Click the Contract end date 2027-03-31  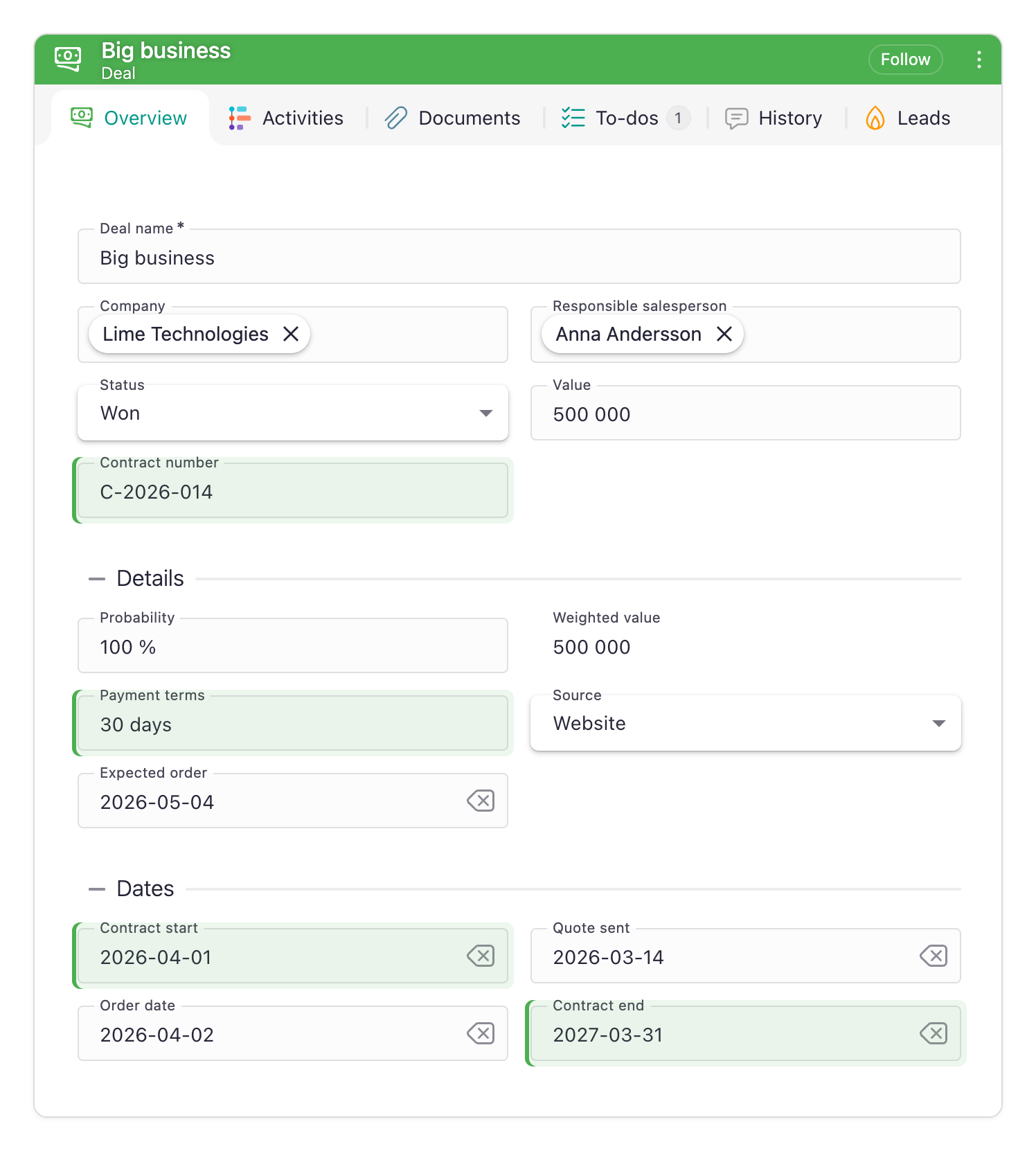click(608, 1035)
